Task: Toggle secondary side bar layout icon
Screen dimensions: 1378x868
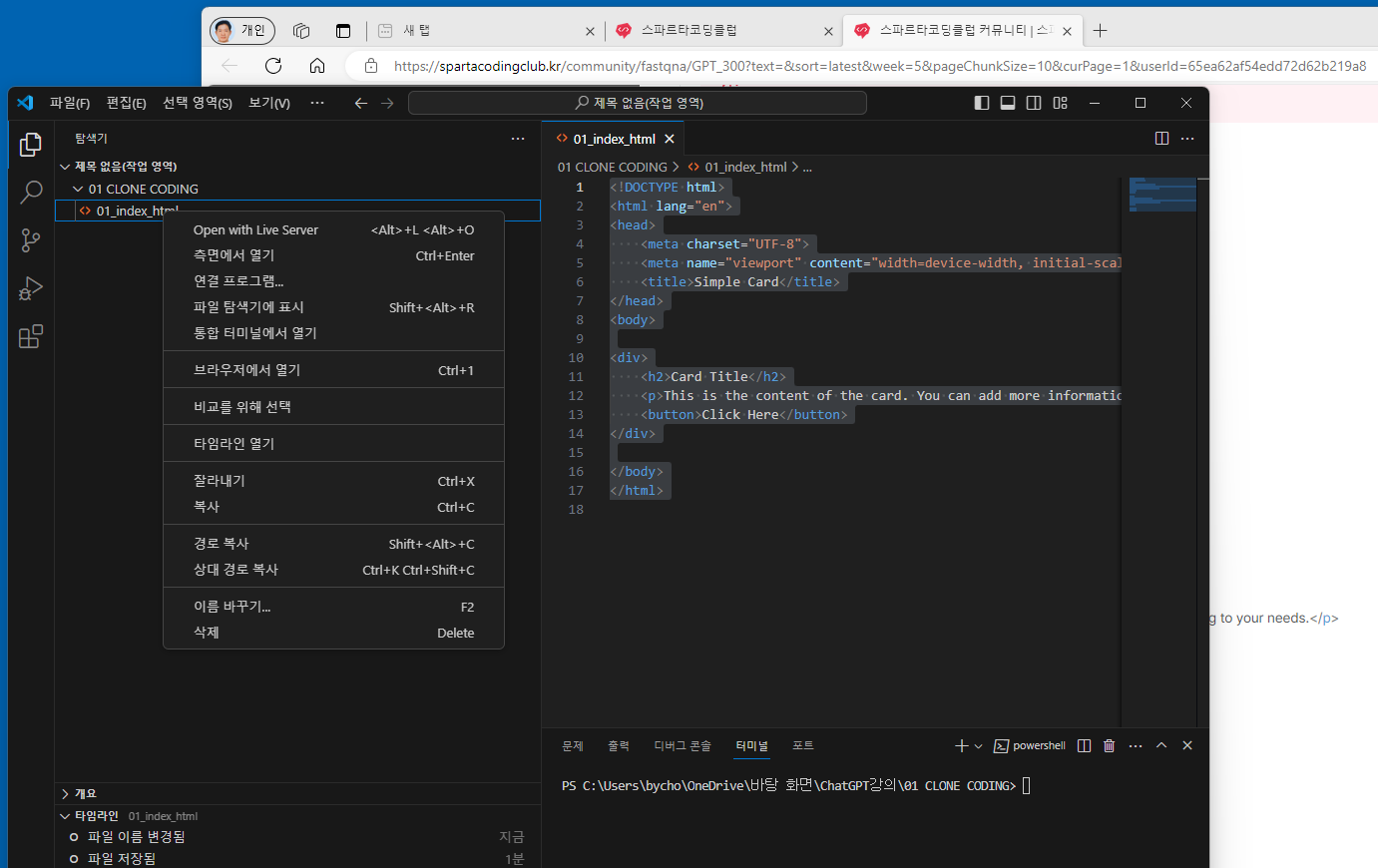Action: pos(1034,103)
